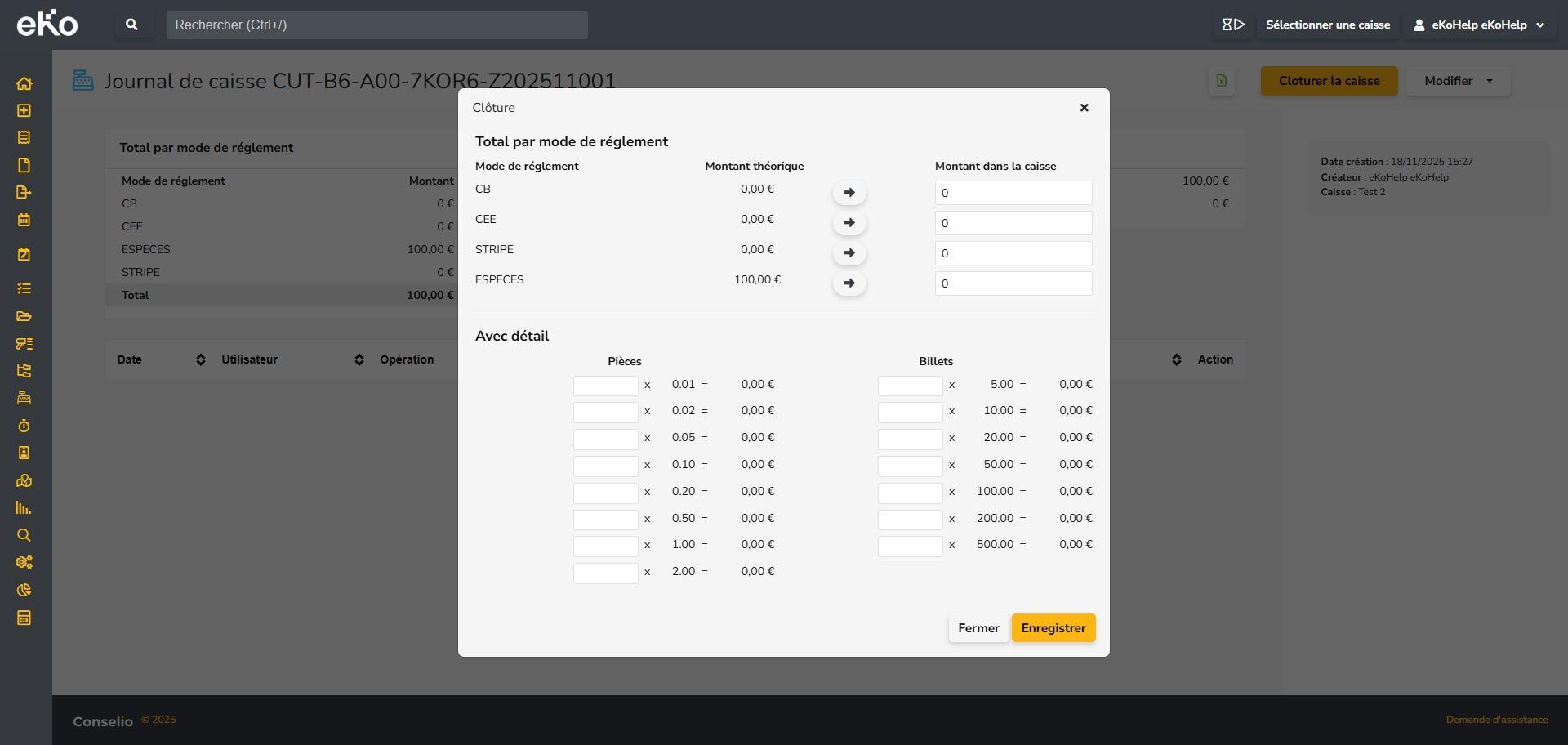
Task: Copy ESPECES theoretical amount using arrow button
Action: (849, 283)
